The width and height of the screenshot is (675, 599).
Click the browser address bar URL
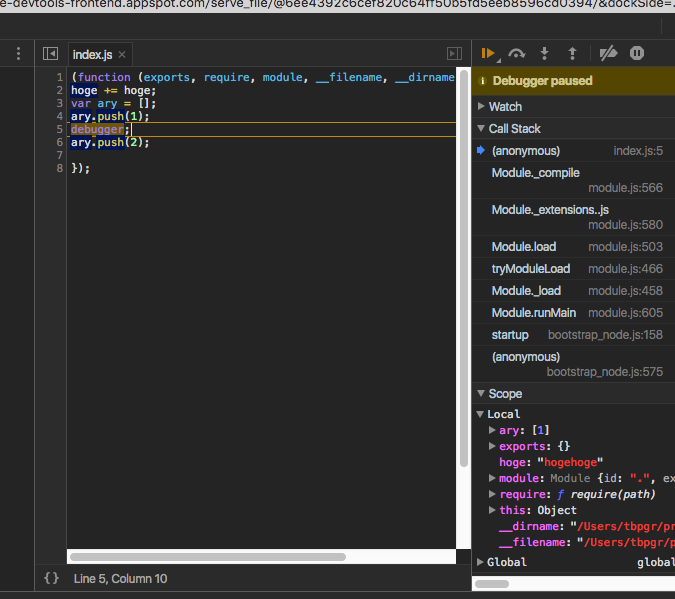pyautogui.click(x=338, y=4)
